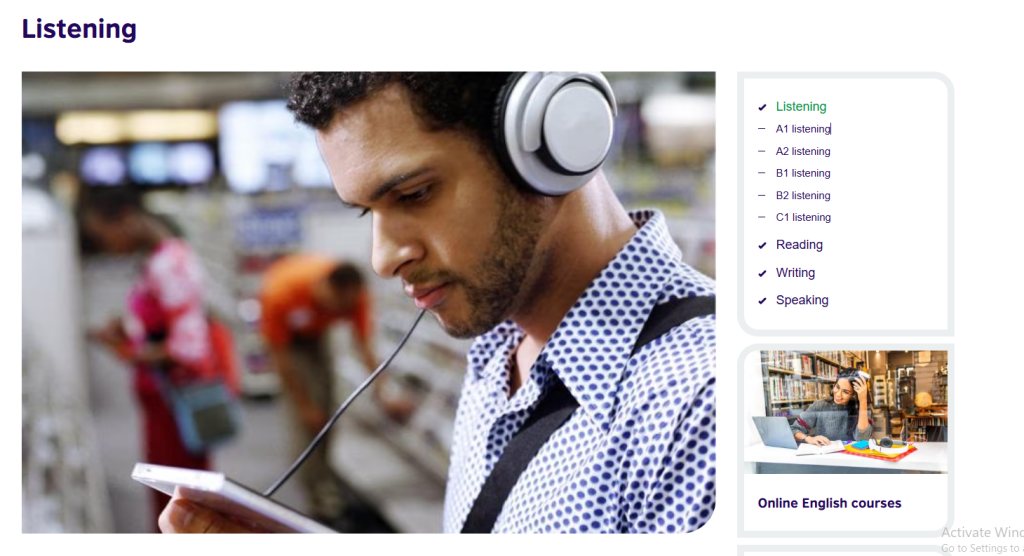This screenshot has width=1024, height=556.
Task: Expand the Writing section
Action: point(795,272)
